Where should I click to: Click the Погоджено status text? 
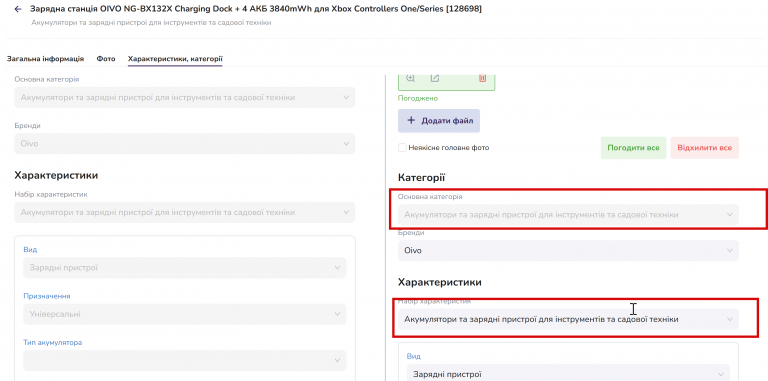pyautogui.click(x=418, y=98)
